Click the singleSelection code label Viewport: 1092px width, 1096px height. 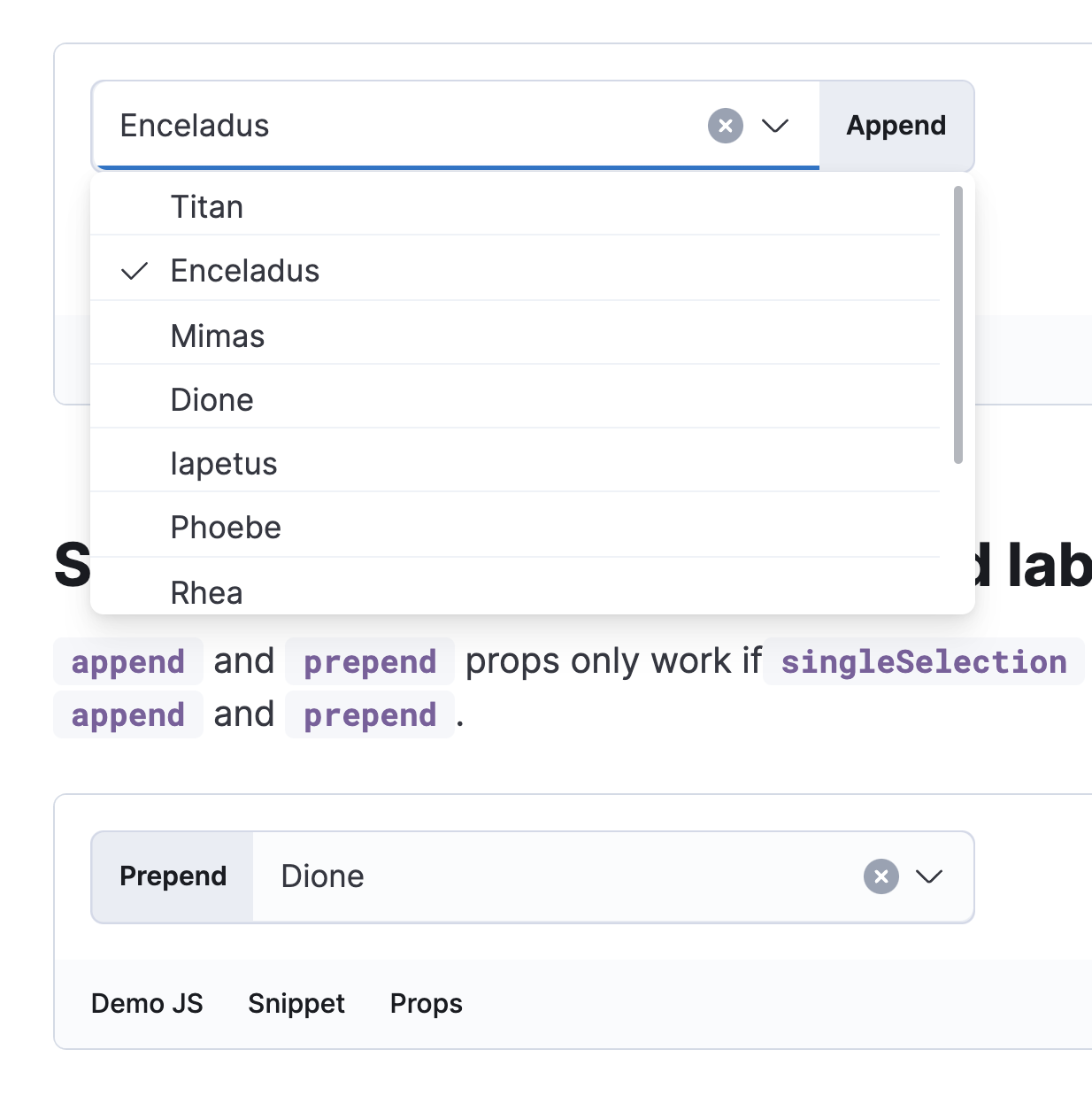923,662
